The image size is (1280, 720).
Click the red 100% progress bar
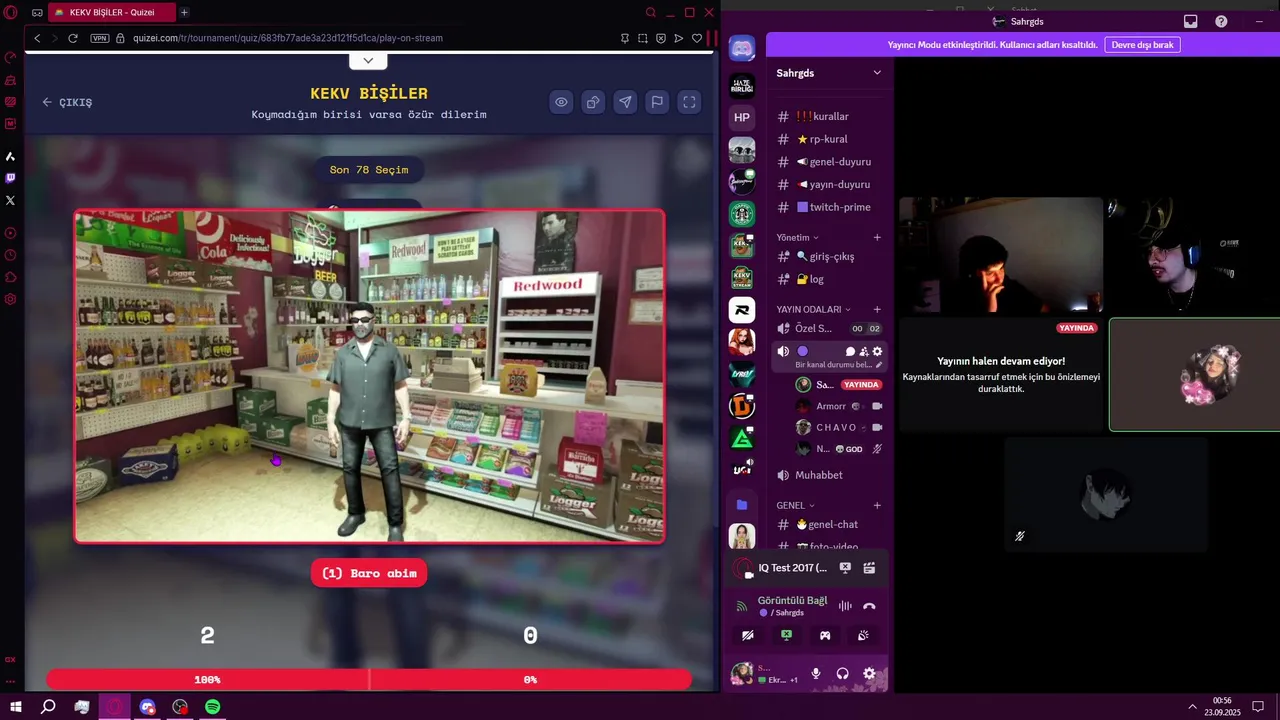(x=207, y=679)
